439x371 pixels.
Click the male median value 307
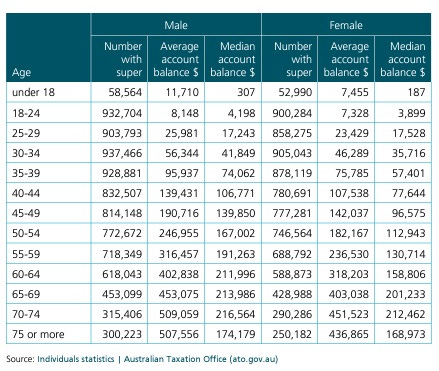coord(246,92)
